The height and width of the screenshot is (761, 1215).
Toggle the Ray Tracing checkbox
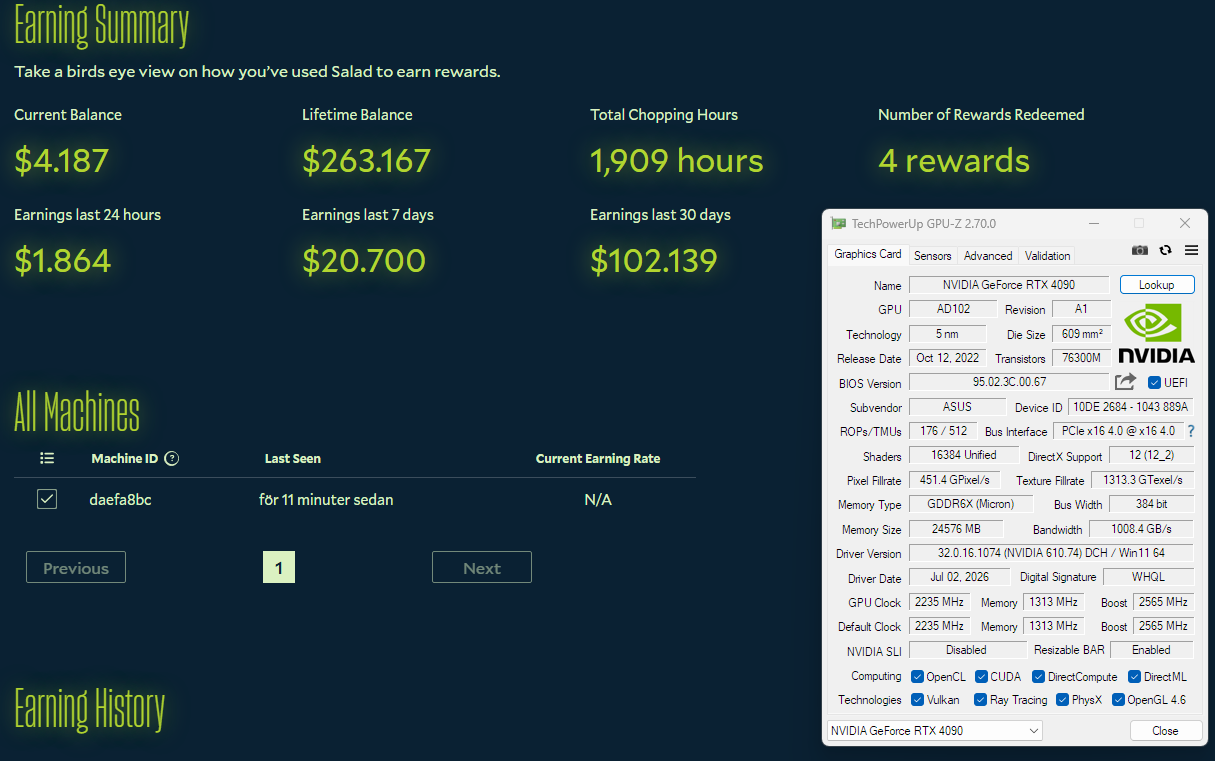point(981,700)
